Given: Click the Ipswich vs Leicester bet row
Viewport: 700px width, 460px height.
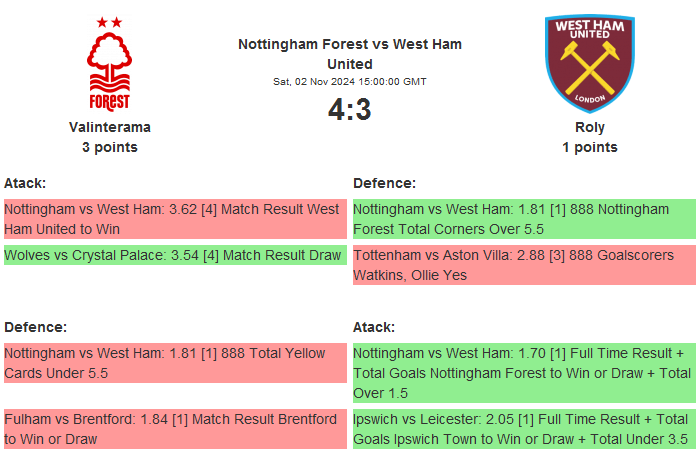Looking at the screenshot, I should (524, 429).
